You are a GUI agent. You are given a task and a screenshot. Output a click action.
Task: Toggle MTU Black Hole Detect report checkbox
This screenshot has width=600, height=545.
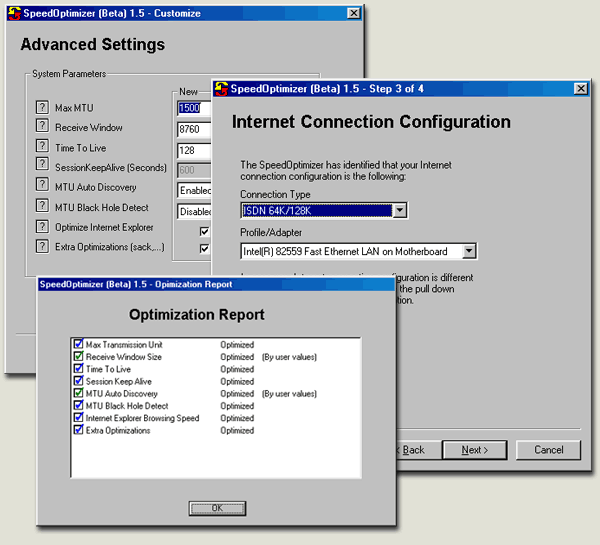[x=78, y=405]
